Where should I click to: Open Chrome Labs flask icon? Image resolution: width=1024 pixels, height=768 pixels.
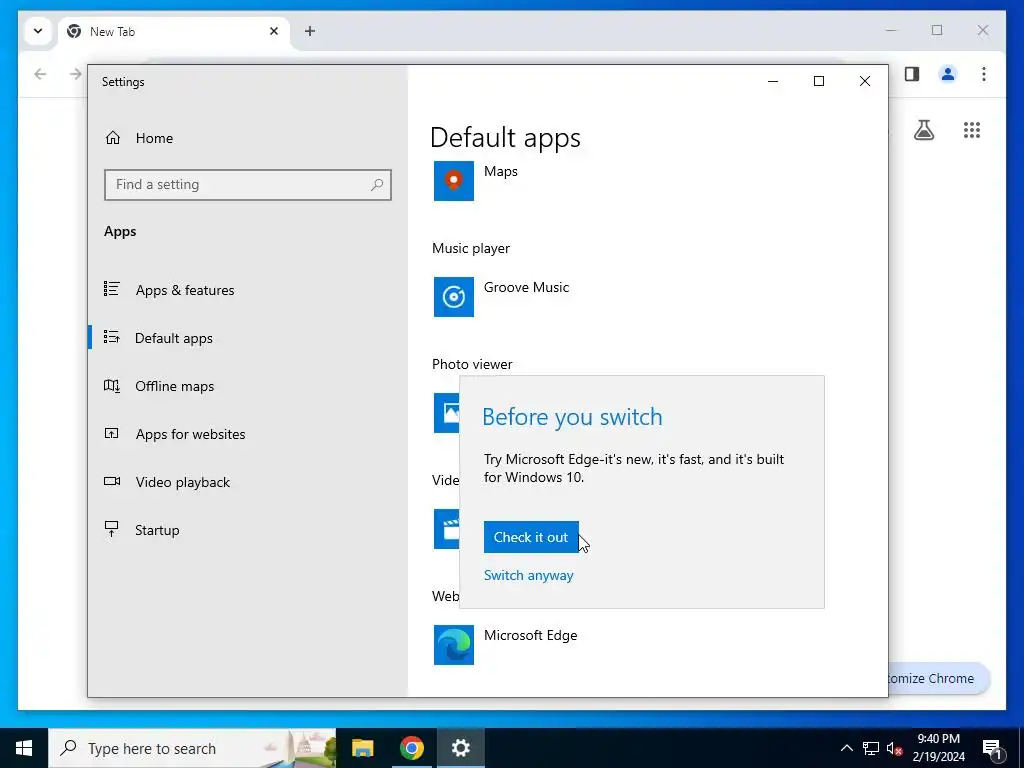[923, 130]
